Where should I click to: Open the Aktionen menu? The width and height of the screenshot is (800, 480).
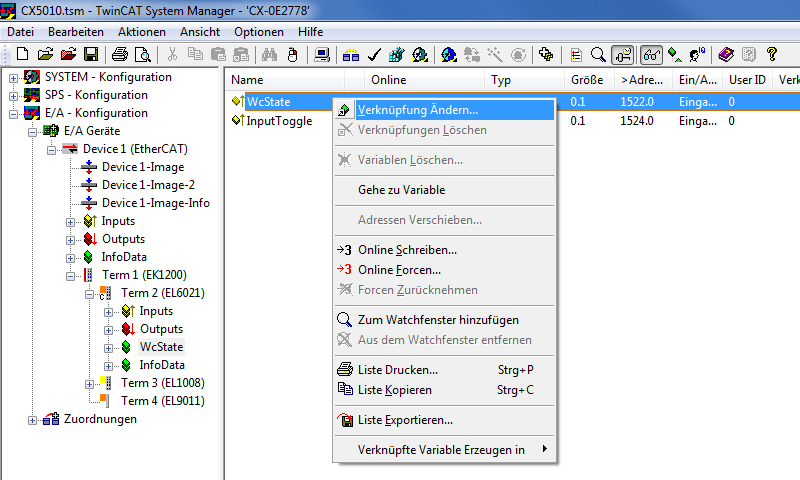click(x=142, y=32)
